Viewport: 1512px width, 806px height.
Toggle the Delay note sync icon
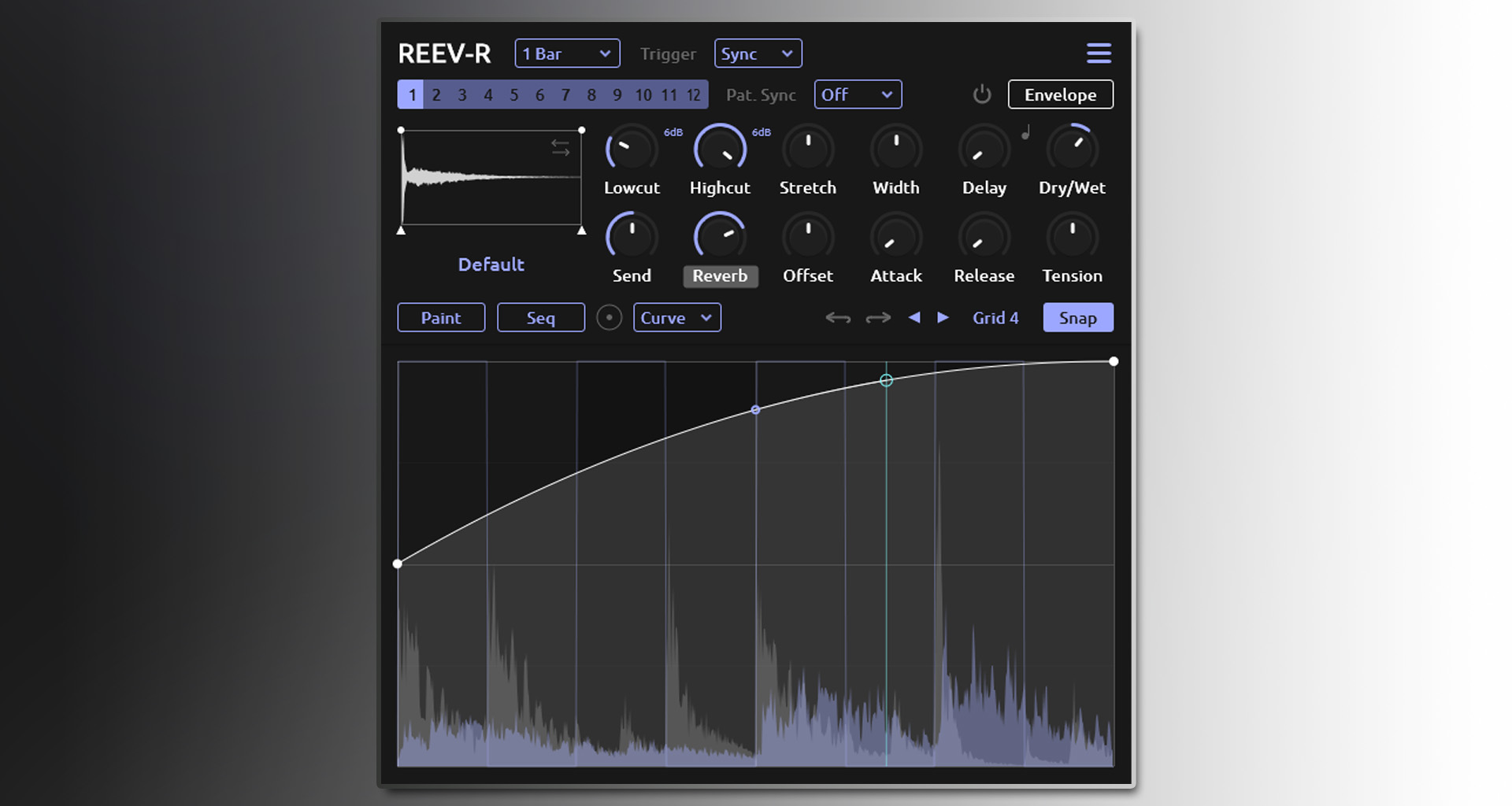[x=1025, y=133]
